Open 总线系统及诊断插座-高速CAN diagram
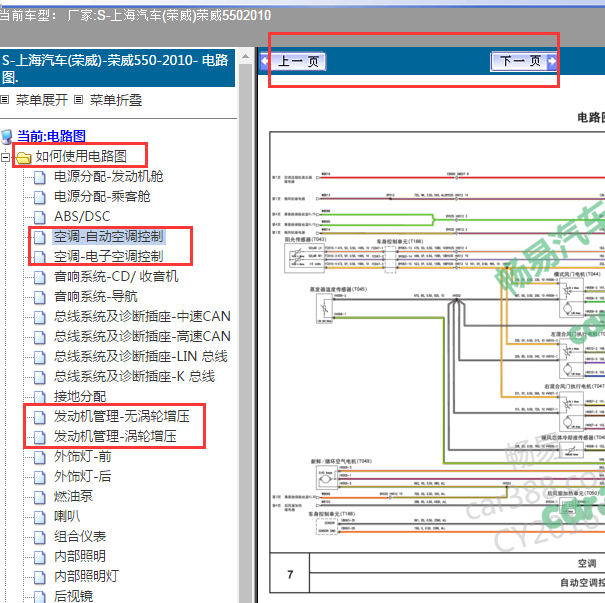The width and height of the screenshot is (605, 603). point(142,336)
